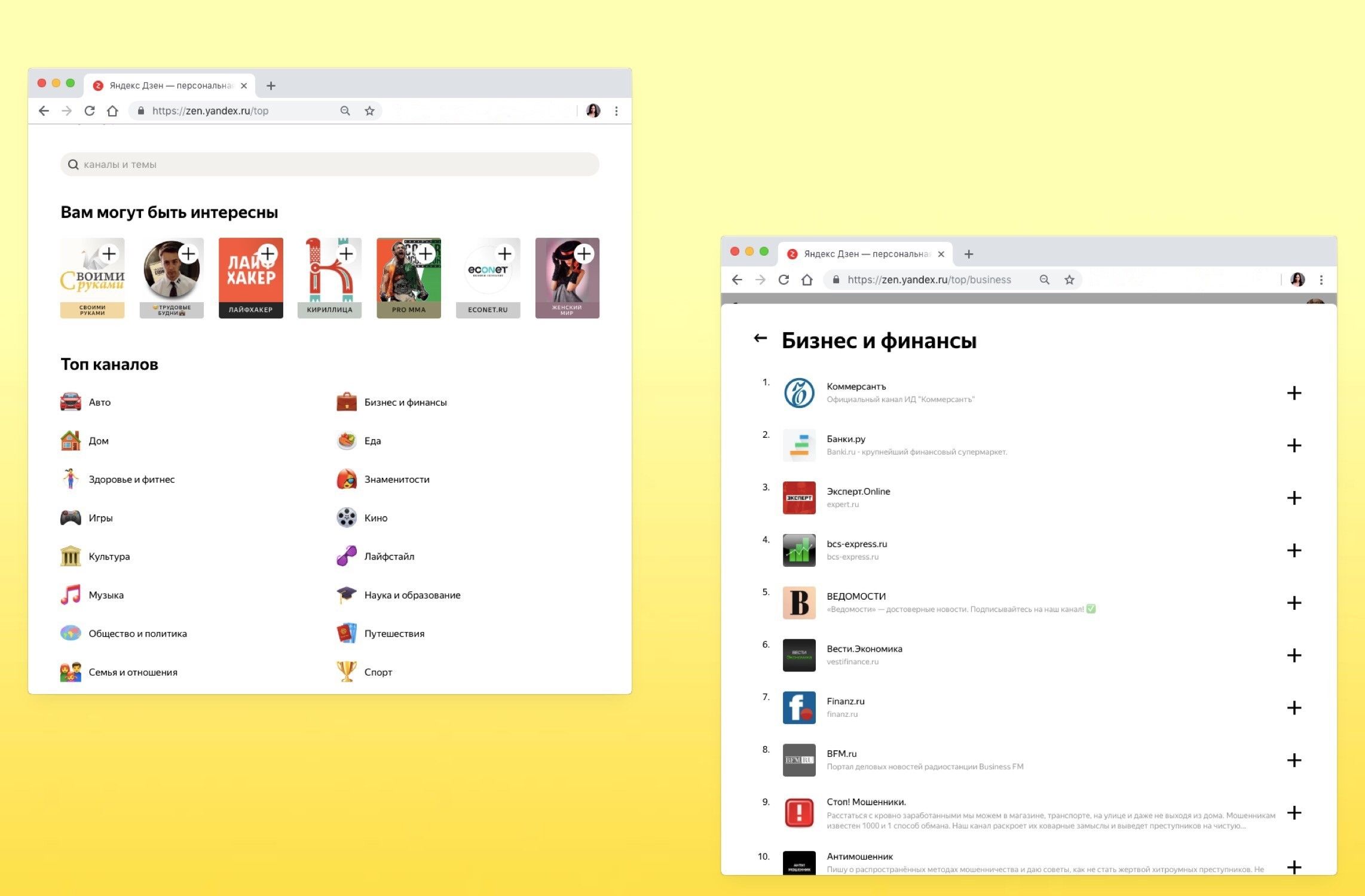The image size is (1365, 896).
Task: Open the Эксперт.Online channel name
Action: [x=858, y=491]
